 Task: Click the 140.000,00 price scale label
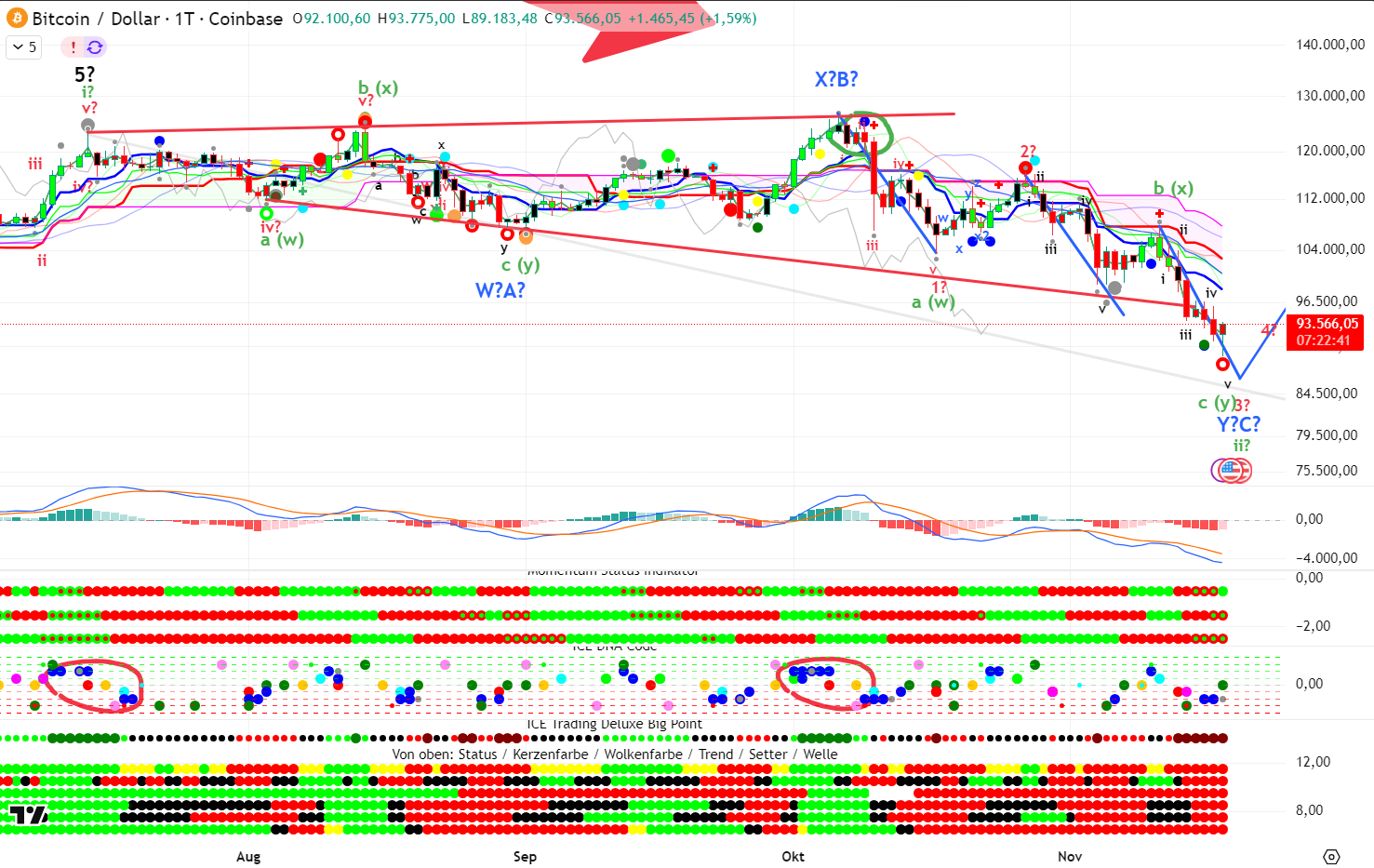point(1329,45)
